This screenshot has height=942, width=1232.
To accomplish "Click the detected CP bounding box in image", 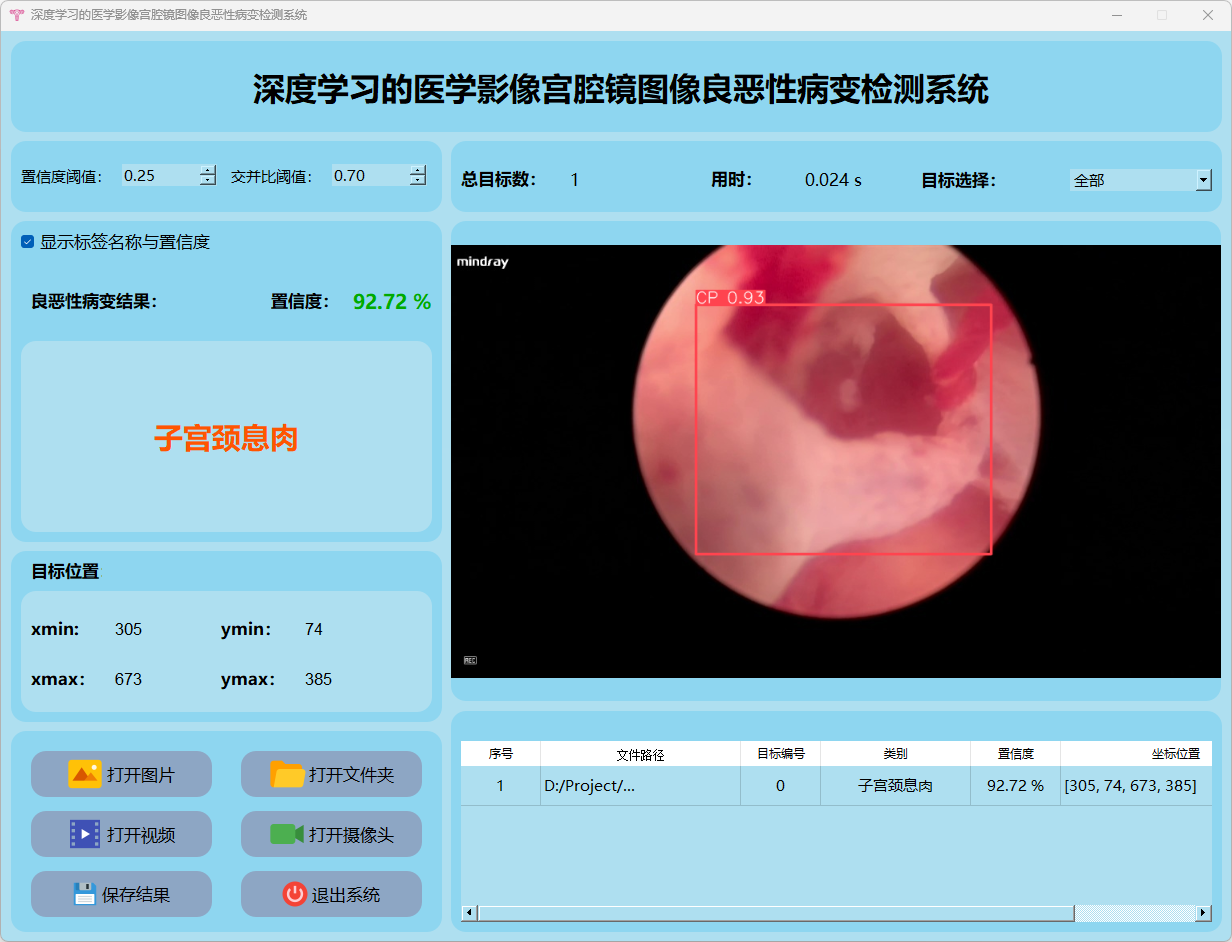I will pyautogui.click(x=843, y=429).
